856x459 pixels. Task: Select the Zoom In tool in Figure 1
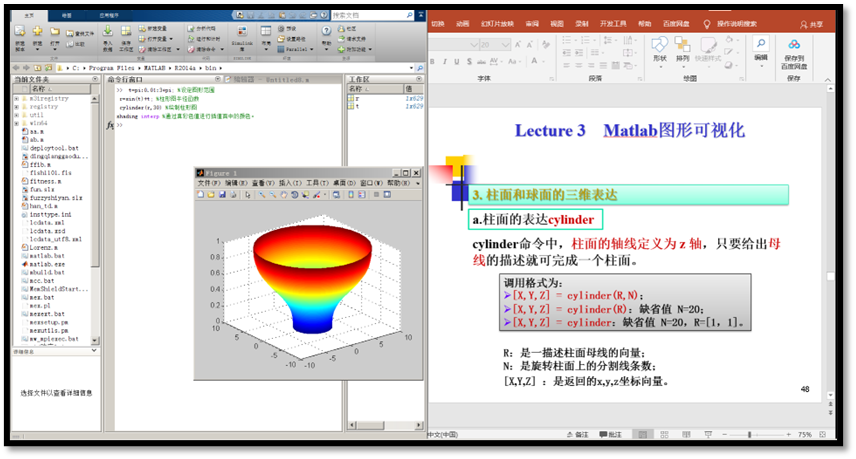[x=261, y=195]
